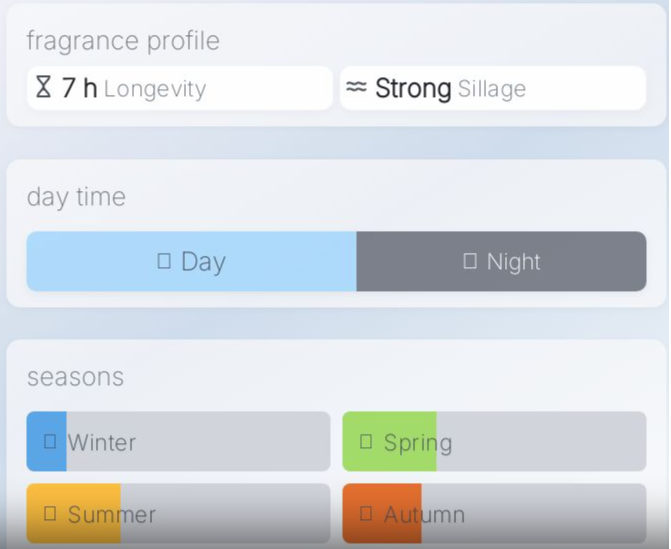Click the Spring season icon
671x549 pixels.
pyautogui.click(x=366, y=441)
